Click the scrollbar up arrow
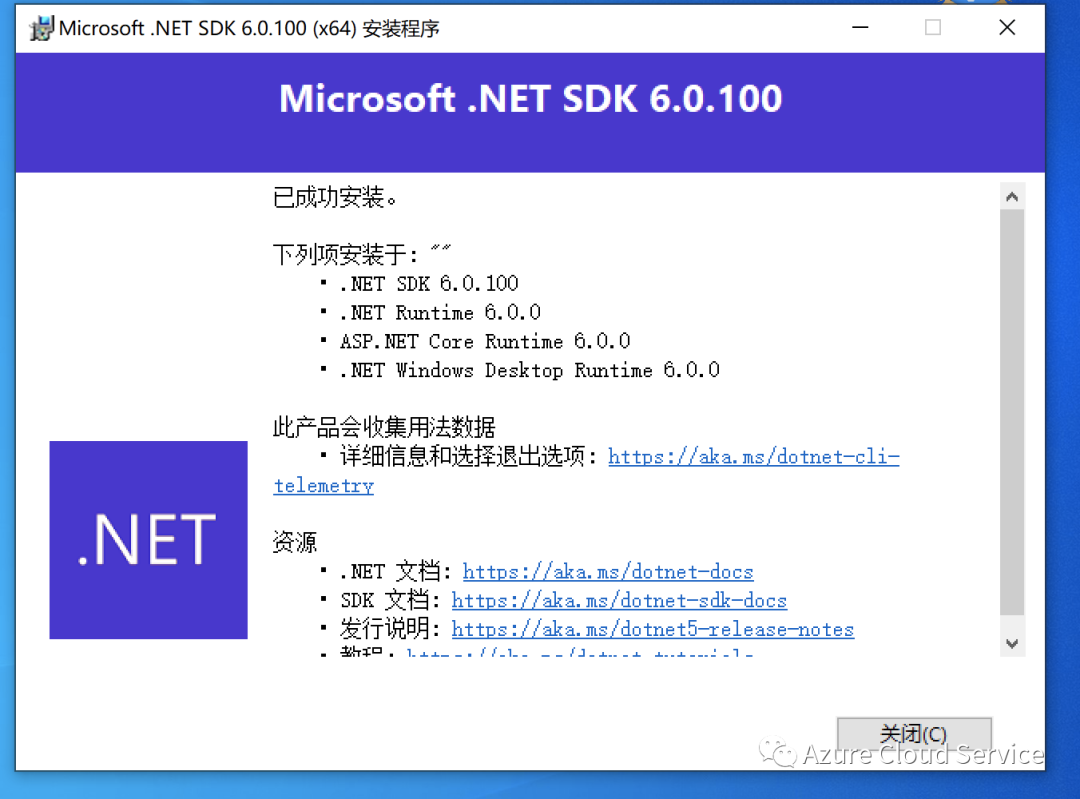 1012,197
